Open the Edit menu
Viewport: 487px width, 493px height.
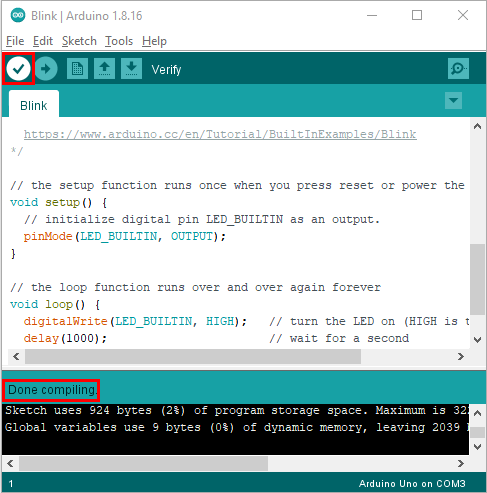[43, 41]
